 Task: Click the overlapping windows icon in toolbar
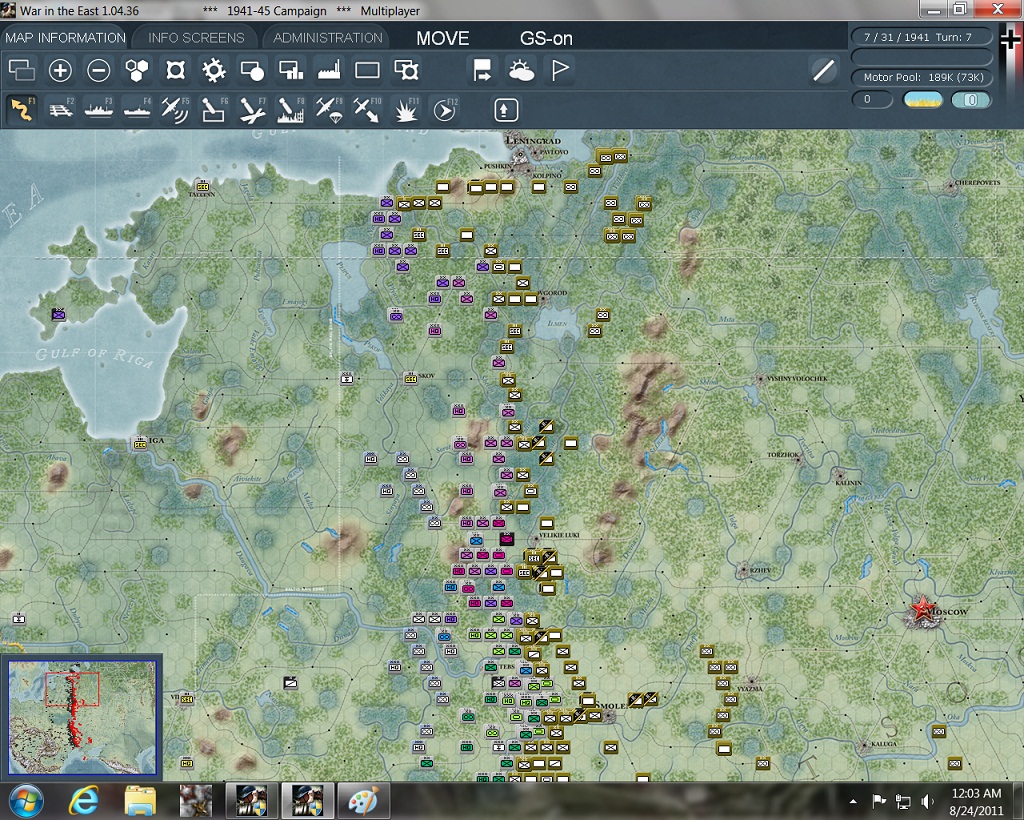coord(22,70)
